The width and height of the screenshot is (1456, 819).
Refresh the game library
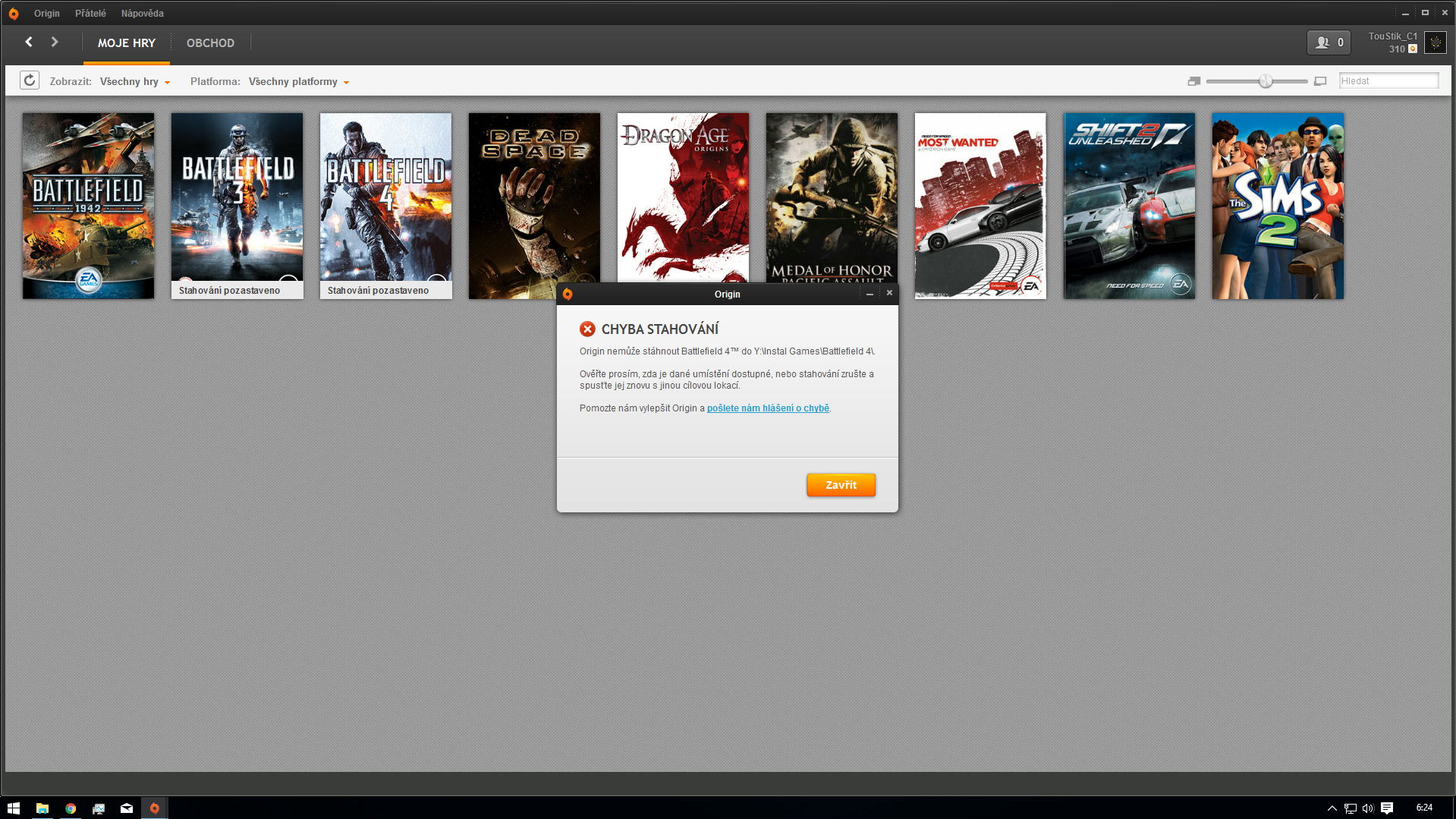(x=30, y=80)
